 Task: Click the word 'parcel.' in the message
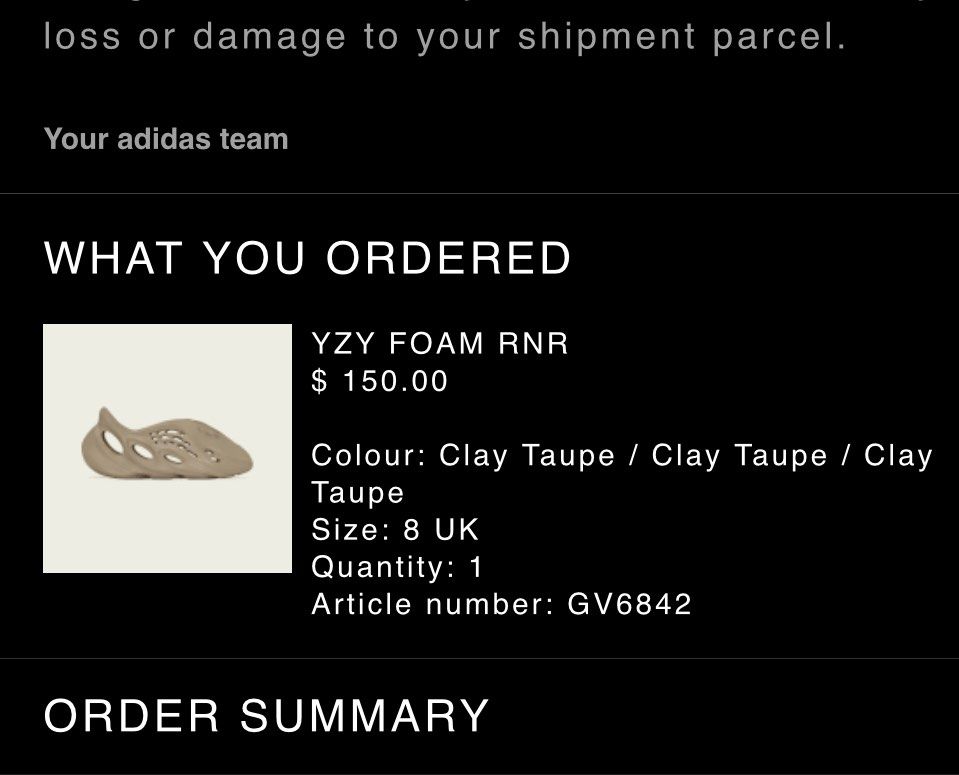pos(779,37)
